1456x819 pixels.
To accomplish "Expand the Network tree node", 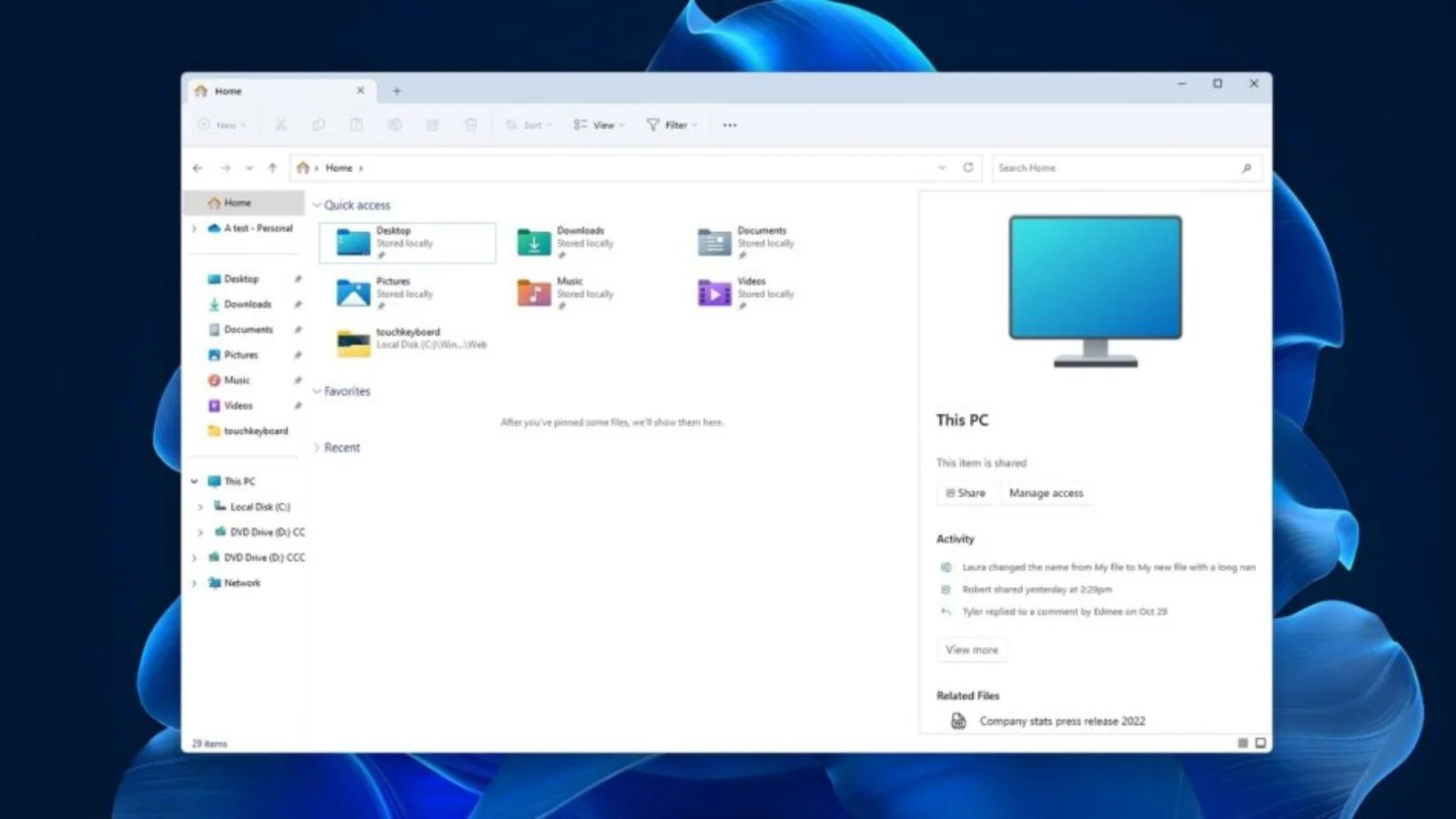I will click(x=194, y=583).
